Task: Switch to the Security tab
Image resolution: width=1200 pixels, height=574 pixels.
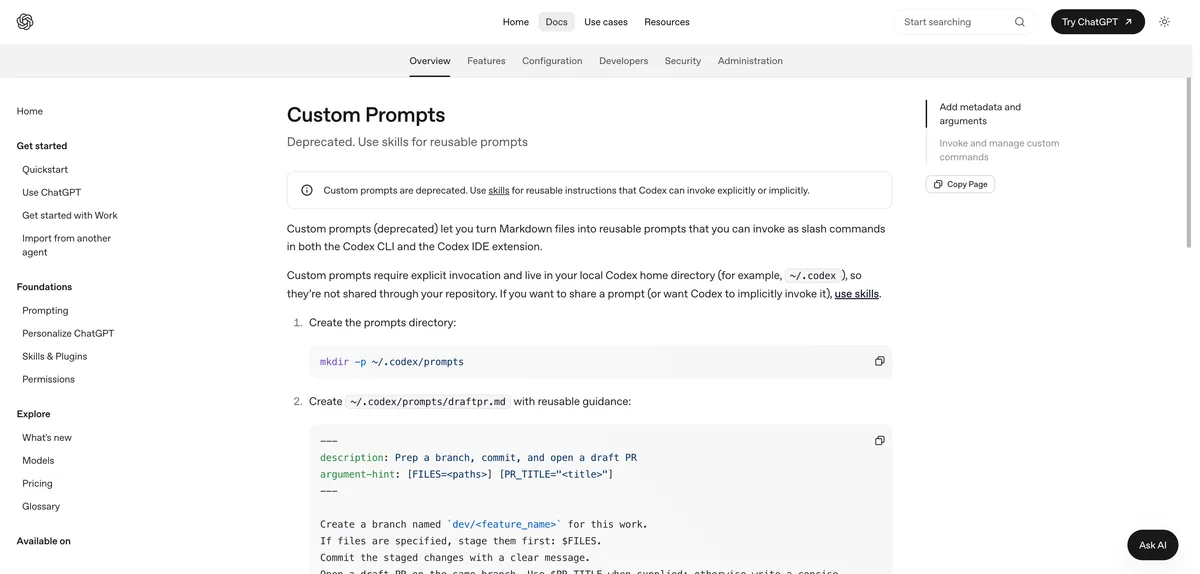Action: pos(683,61)
